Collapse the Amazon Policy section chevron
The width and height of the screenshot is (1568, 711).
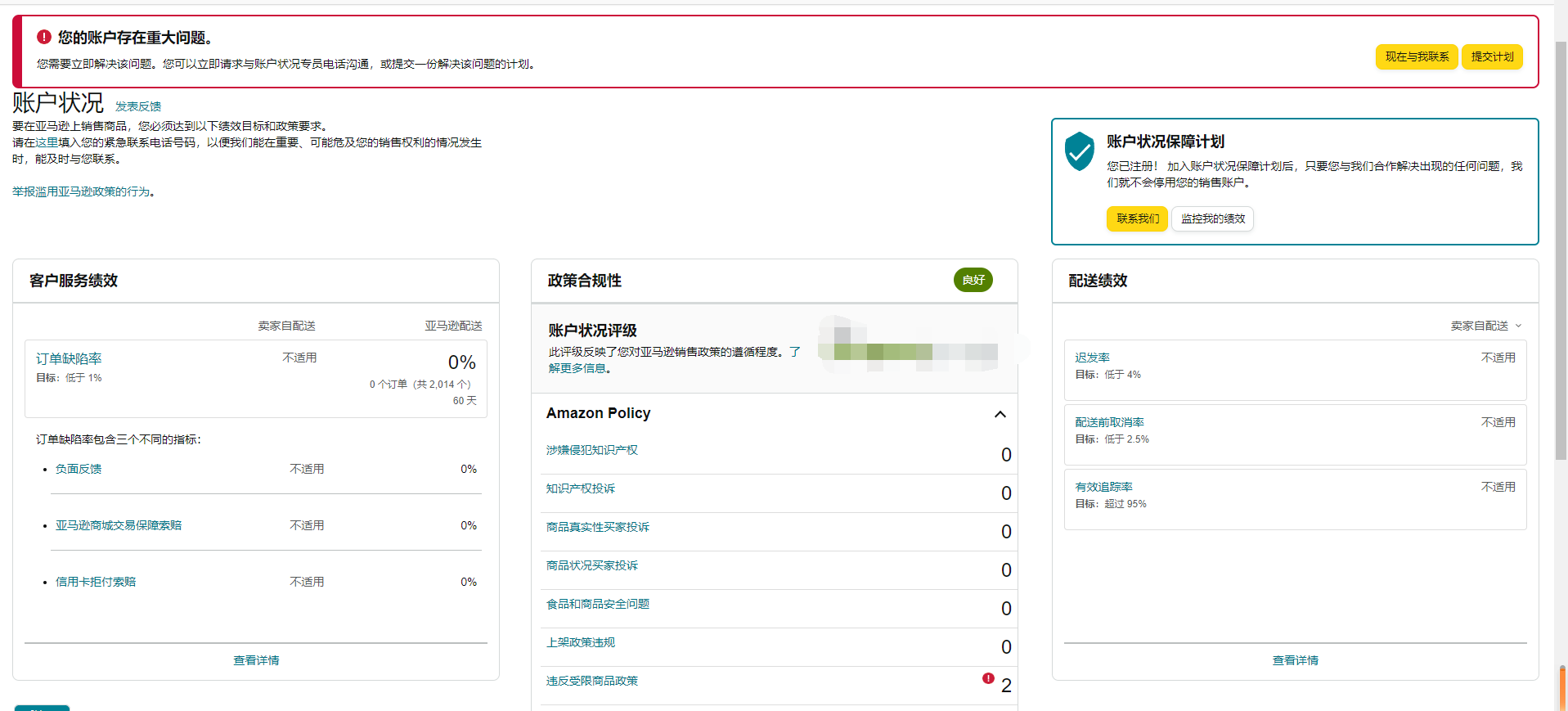[1000, 414]
